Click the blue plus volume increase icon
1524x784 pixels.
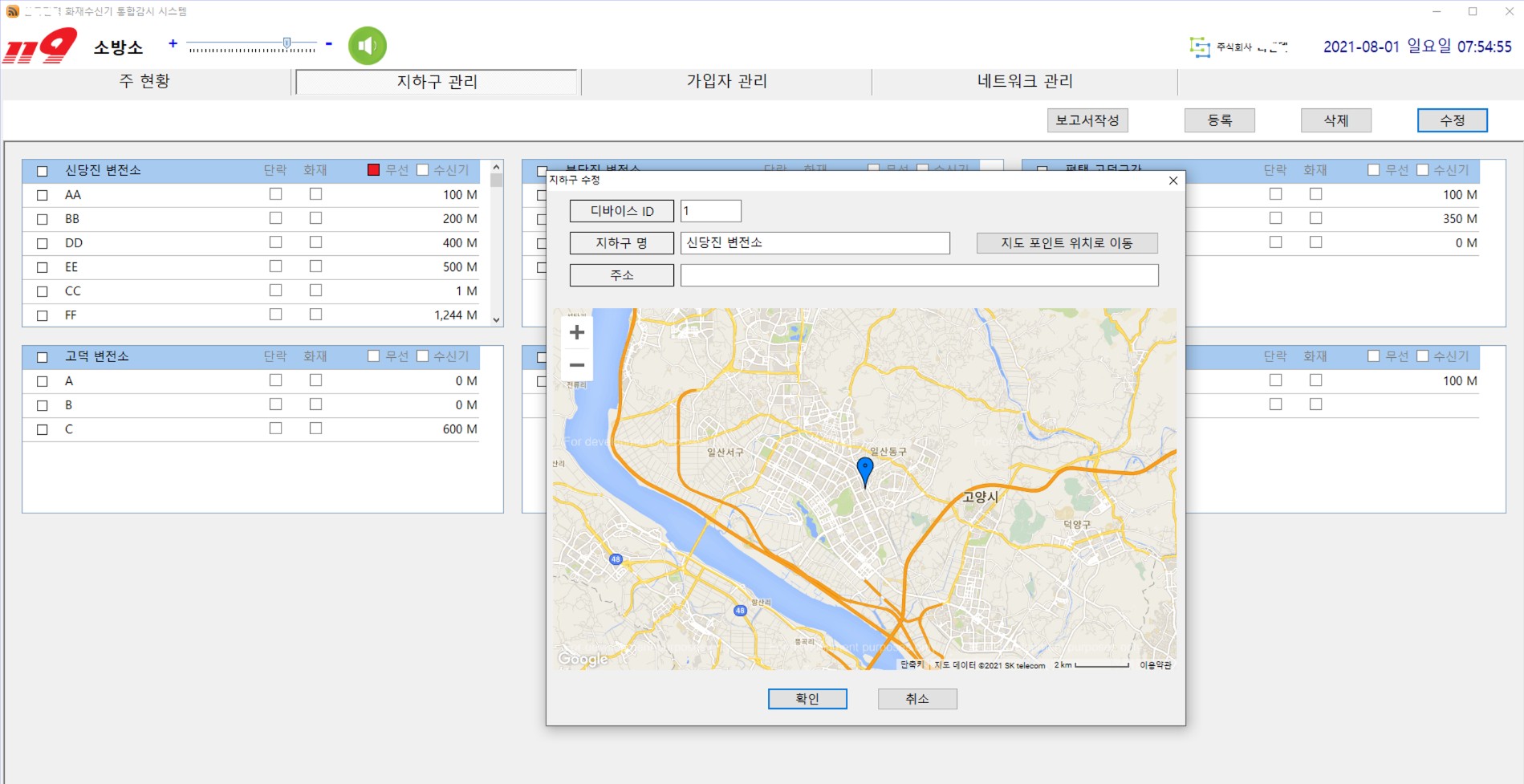tap(173, 43)
